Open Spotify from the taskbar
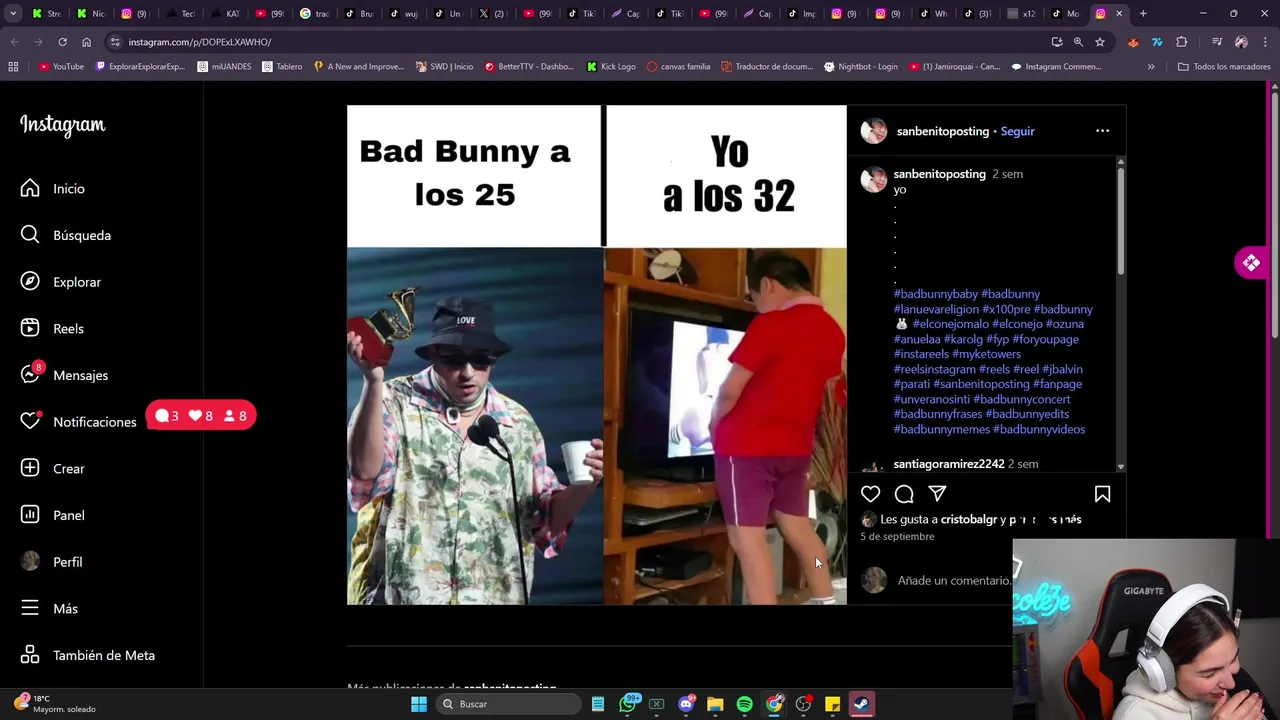Screen dimensions: 1280x720 coord(744,704)
